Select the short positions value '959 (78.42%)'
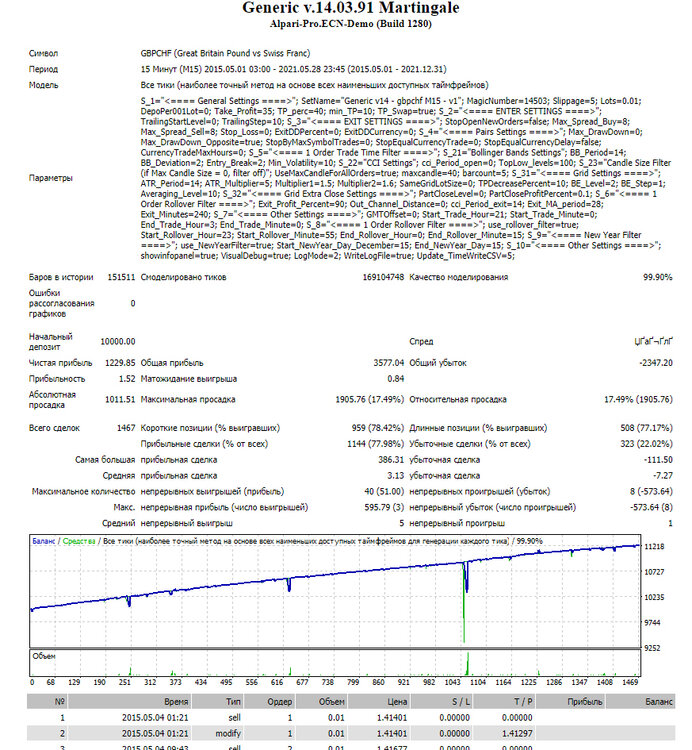The image size is (692, 750). pyautogui.click(x=378, y=428)
